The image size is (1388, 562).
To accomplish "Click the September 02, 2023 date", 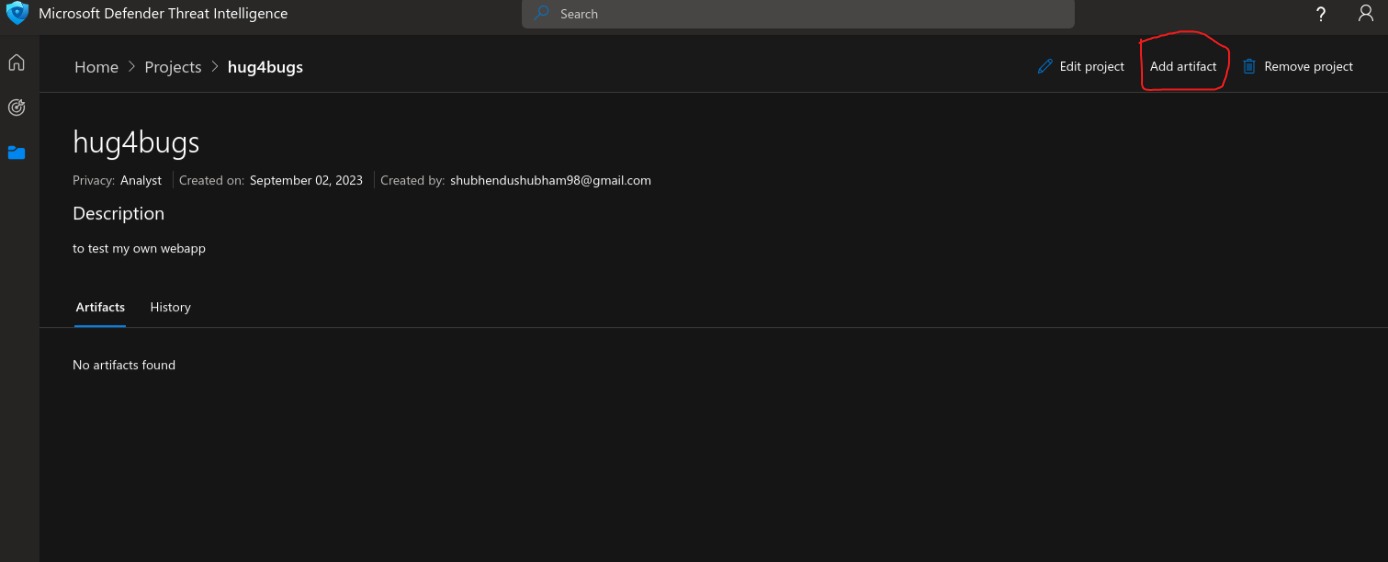I will pos(306,181).
